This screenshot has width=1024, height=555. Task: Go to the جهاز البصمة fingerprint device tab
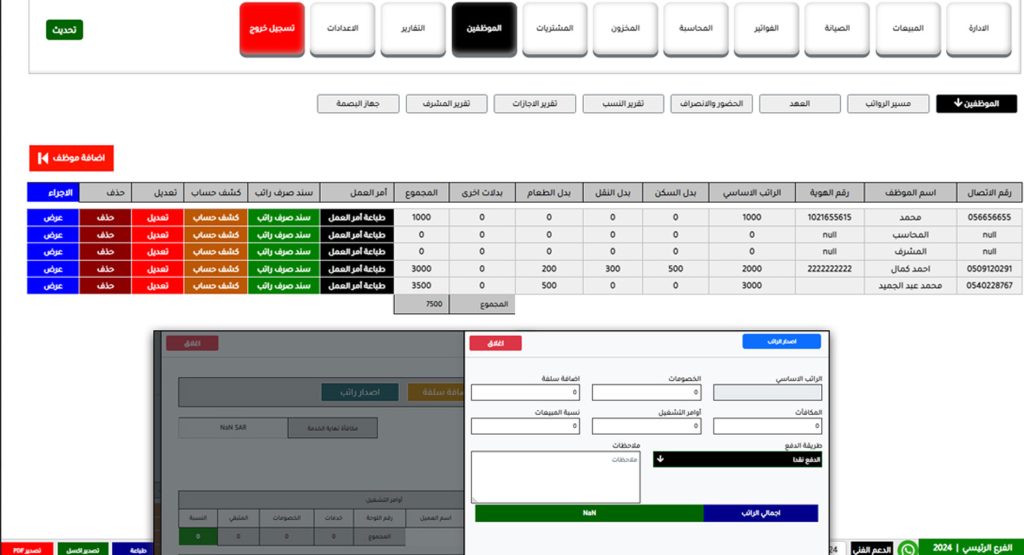(358, 104)
